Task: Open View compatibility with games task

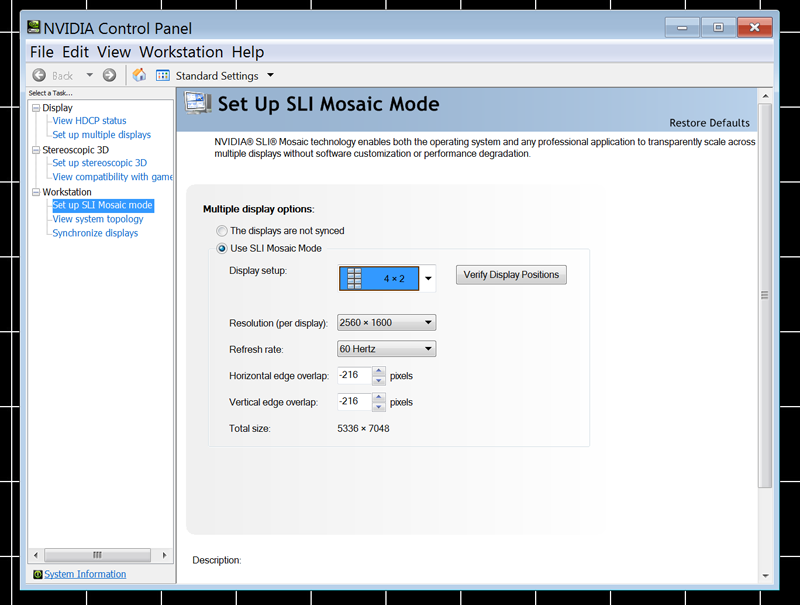Action: tap(112, 177)
